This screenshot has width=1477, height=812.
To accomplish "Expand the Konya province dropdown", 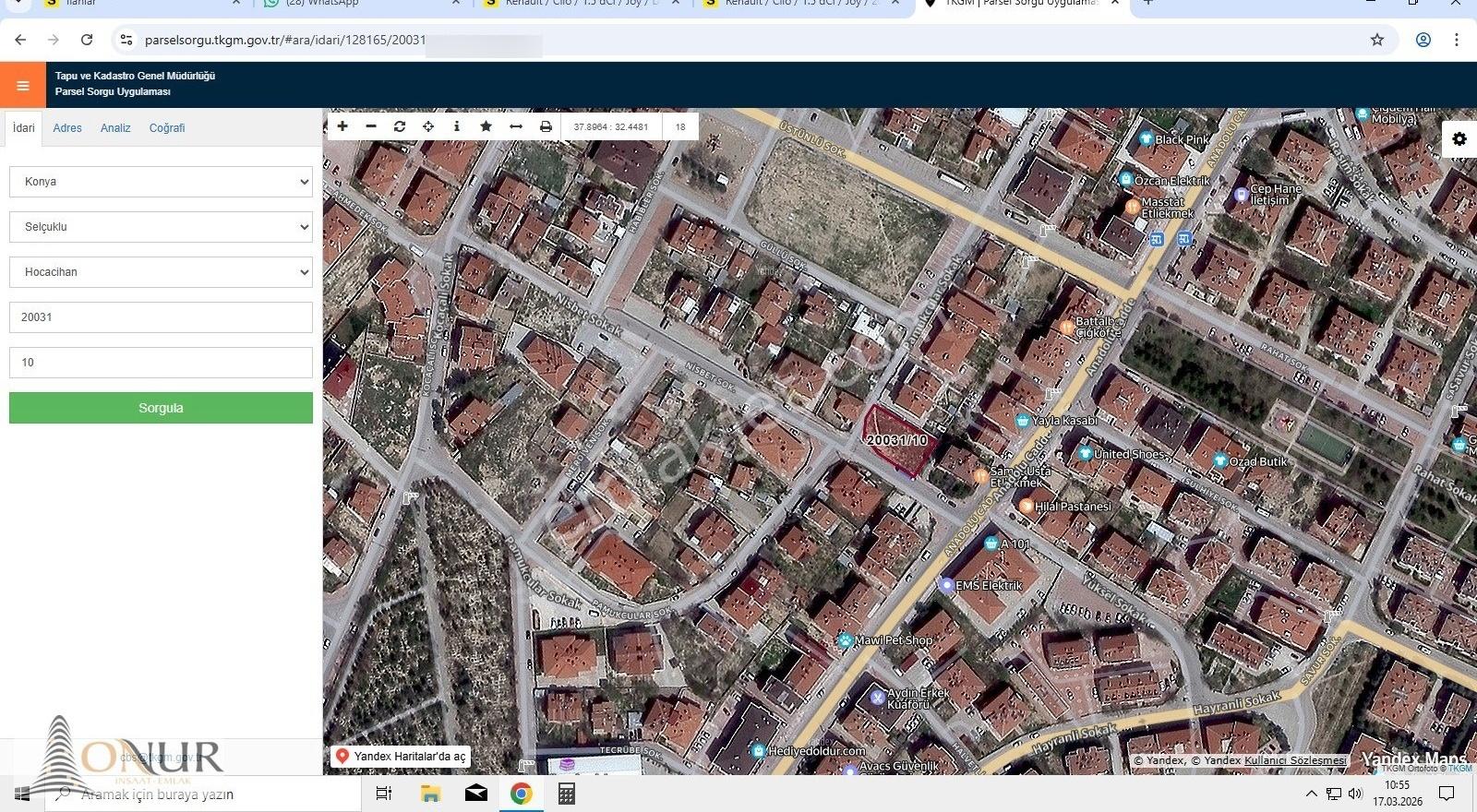I will (x=161, y=182).
